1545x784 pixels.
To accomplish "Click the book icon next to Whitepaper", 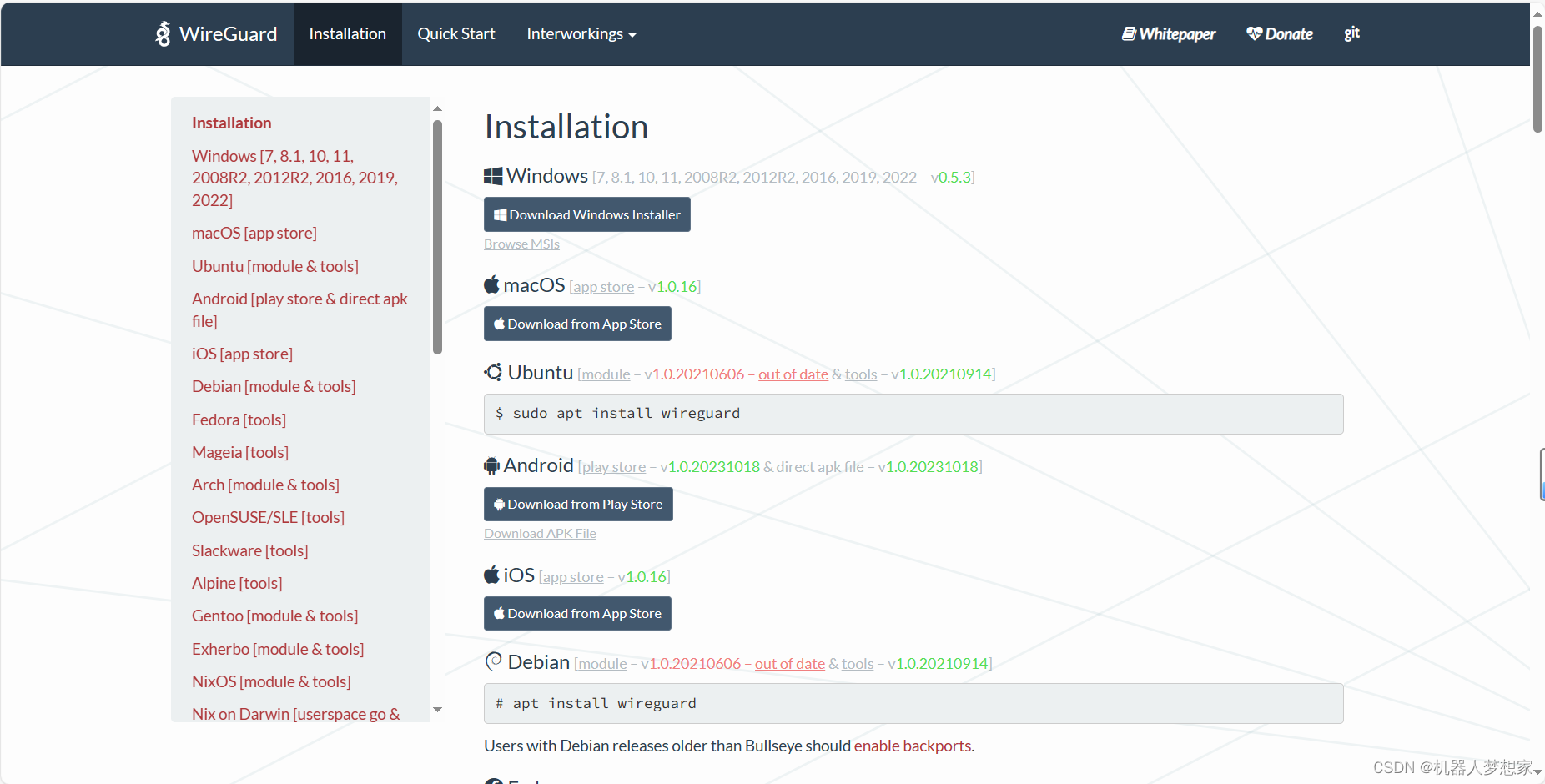I will tap(1129, 33).
